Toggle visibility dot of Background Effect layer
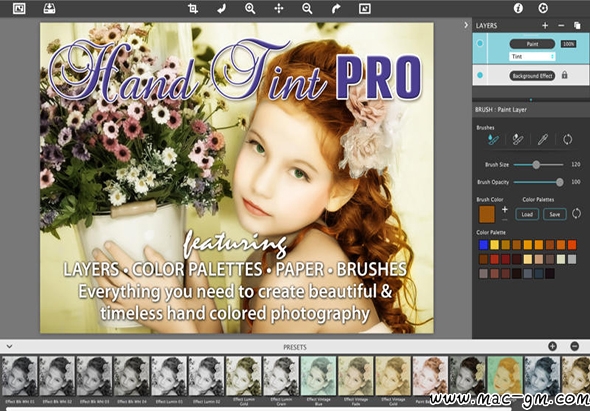This screenshot has height=411, width=590. click(480, 75)
